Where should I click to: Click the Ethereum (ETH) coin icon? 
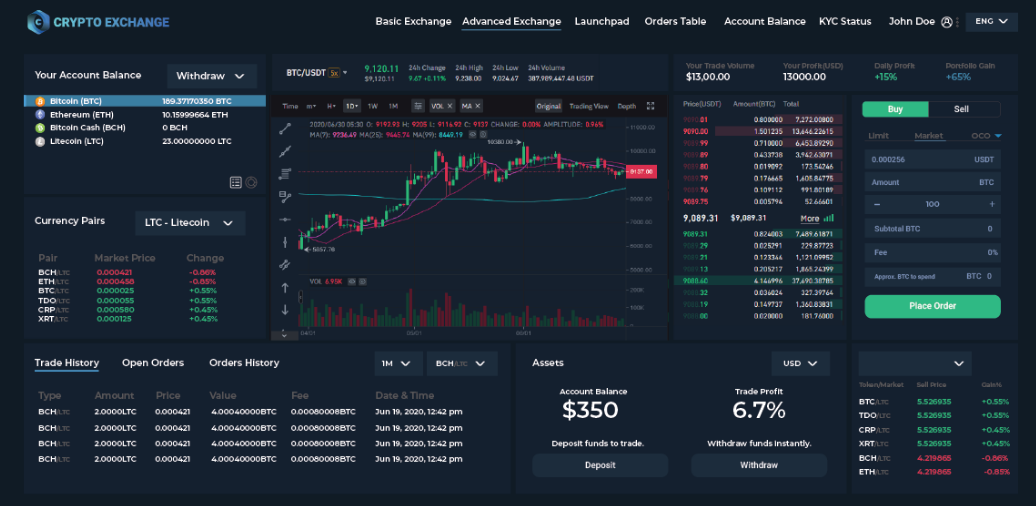tap(40, 115)
